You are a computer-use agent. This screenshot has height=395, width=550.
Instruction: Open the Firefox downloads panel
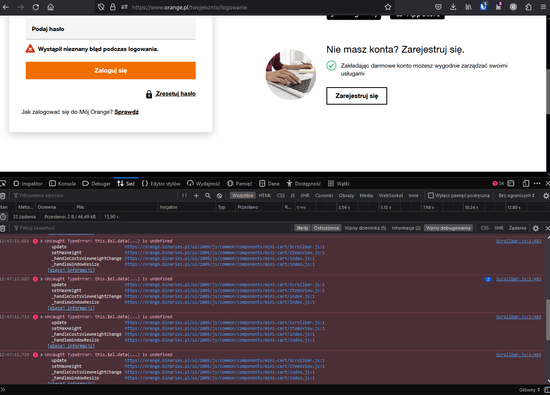point(453,7)
